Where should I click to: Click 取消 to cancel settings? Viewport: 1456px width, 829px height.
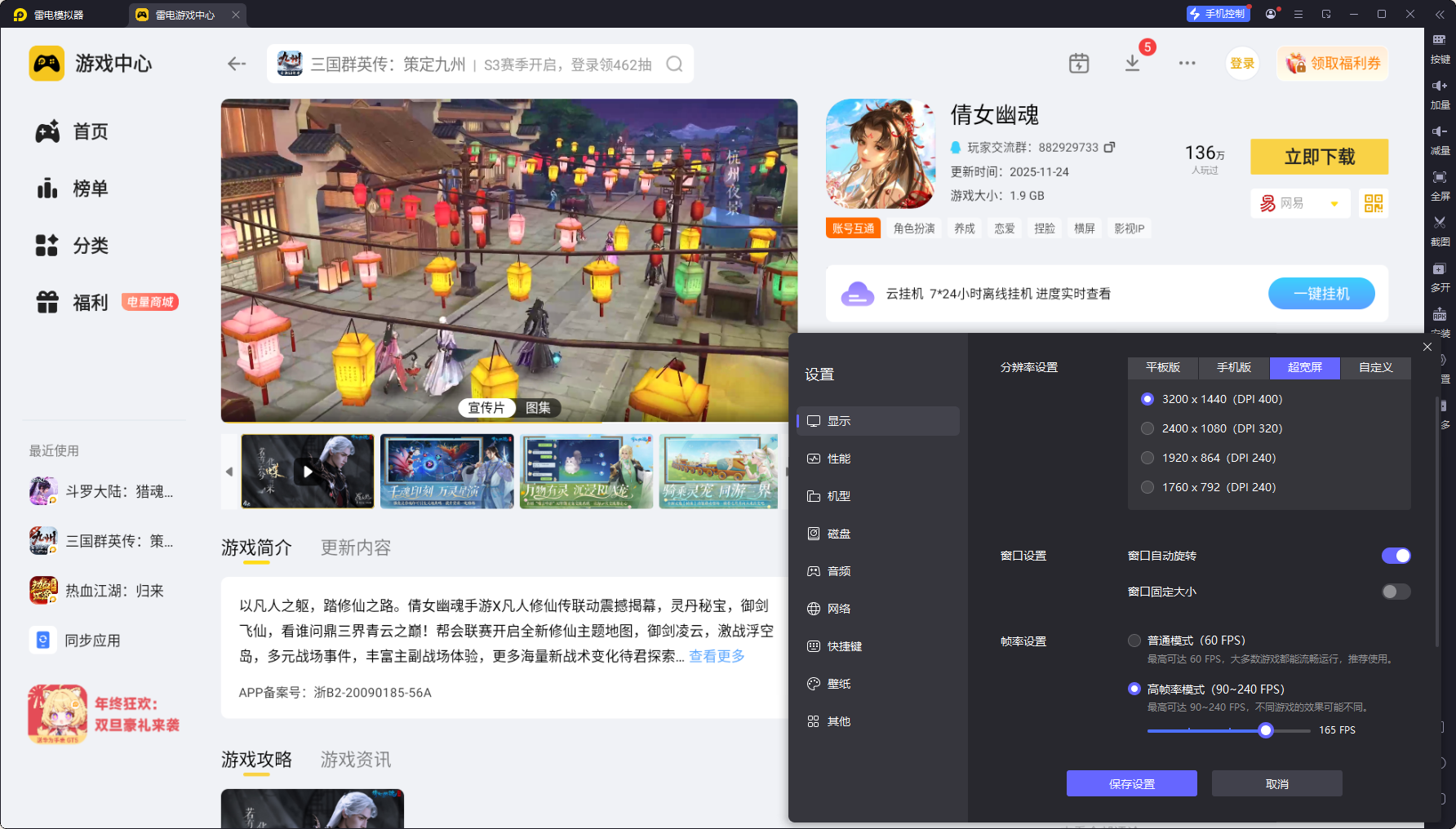coord(1277,784)
